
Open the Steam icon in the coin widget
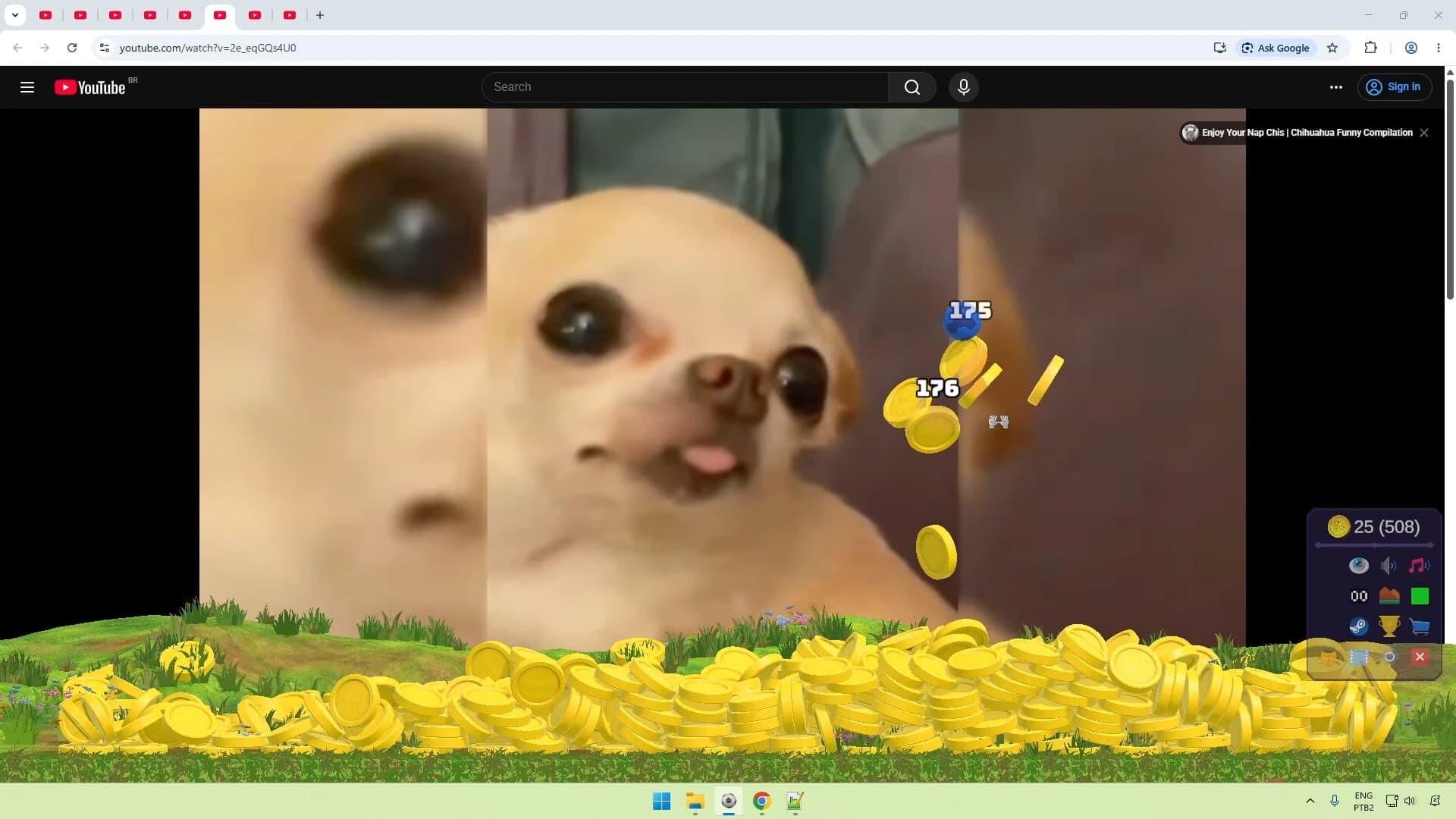point(1358,626)
